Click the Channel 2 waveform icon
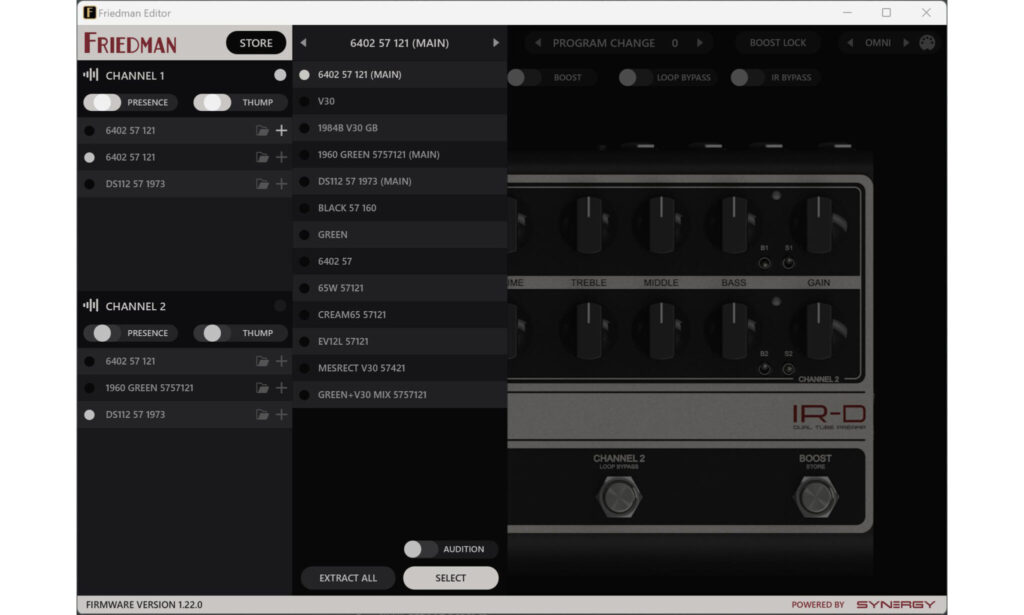 pyautogui.click(x=91, y=306)
